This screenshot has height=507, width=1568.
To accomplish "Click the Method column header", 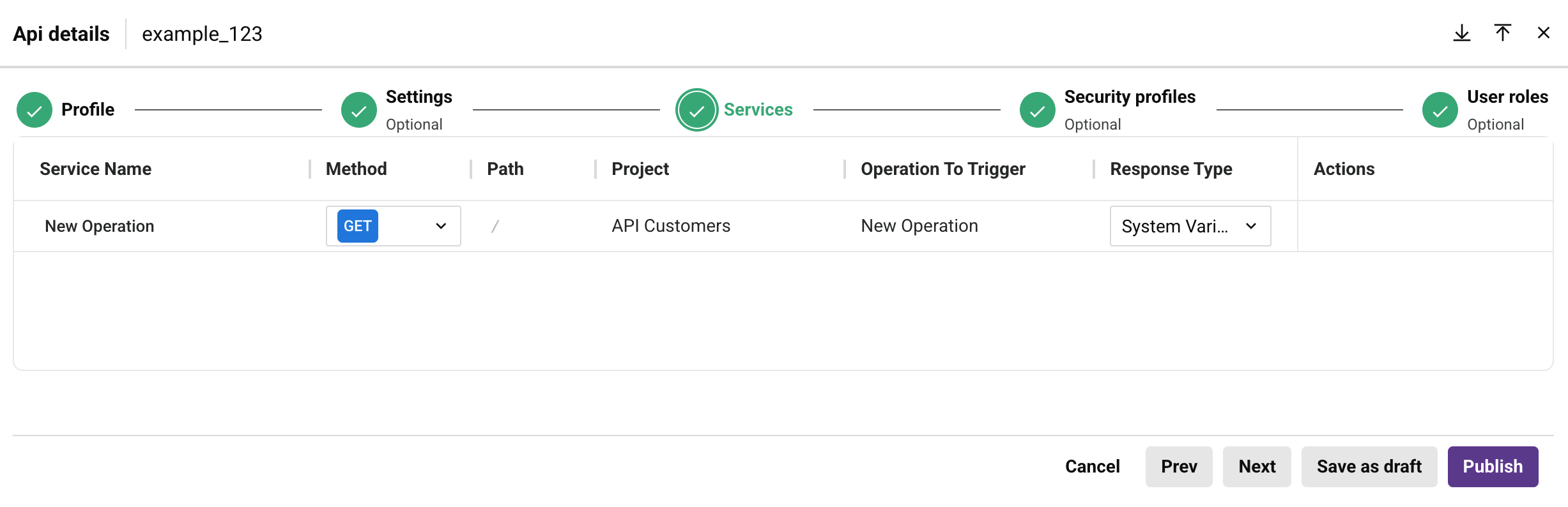I will coord(357,169).
